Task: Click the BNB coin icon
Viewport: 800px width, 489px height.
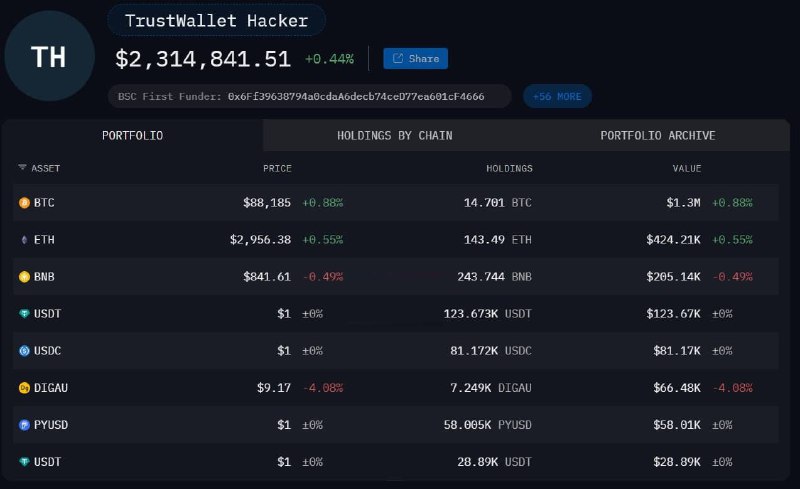Action: tap(24, 277)
